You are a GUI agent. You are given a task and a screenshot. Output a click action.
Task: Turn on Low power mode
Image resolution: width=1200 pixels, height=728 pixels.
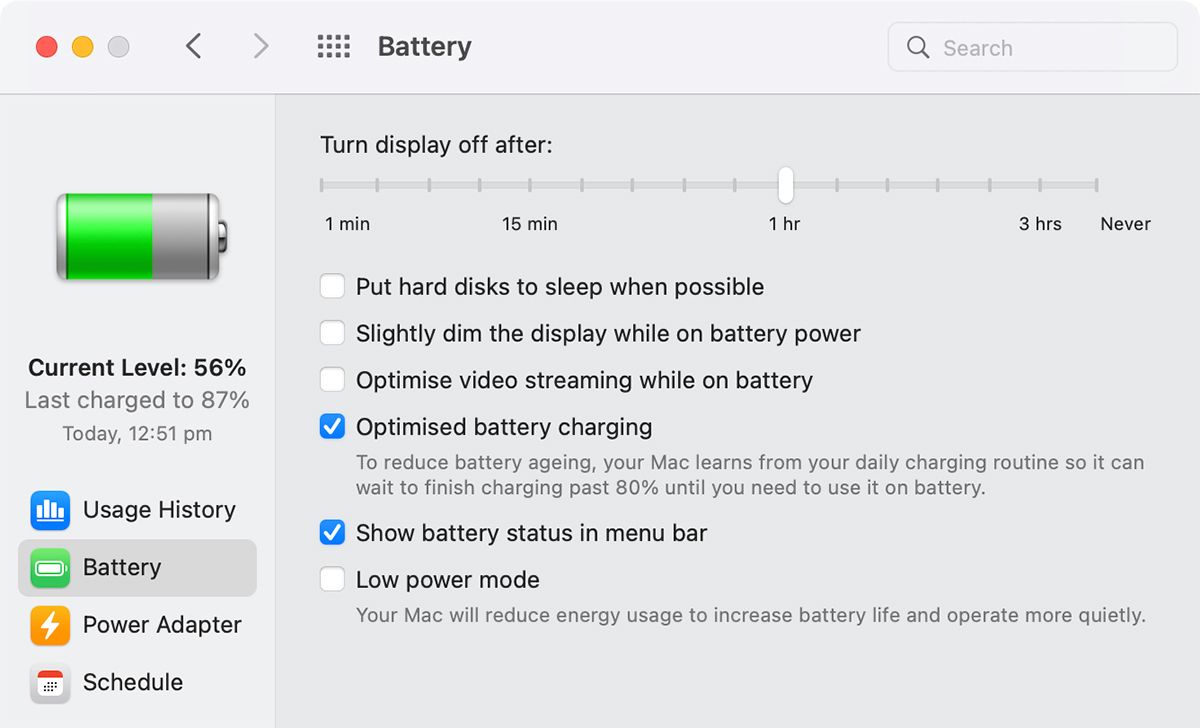[332, 580]
